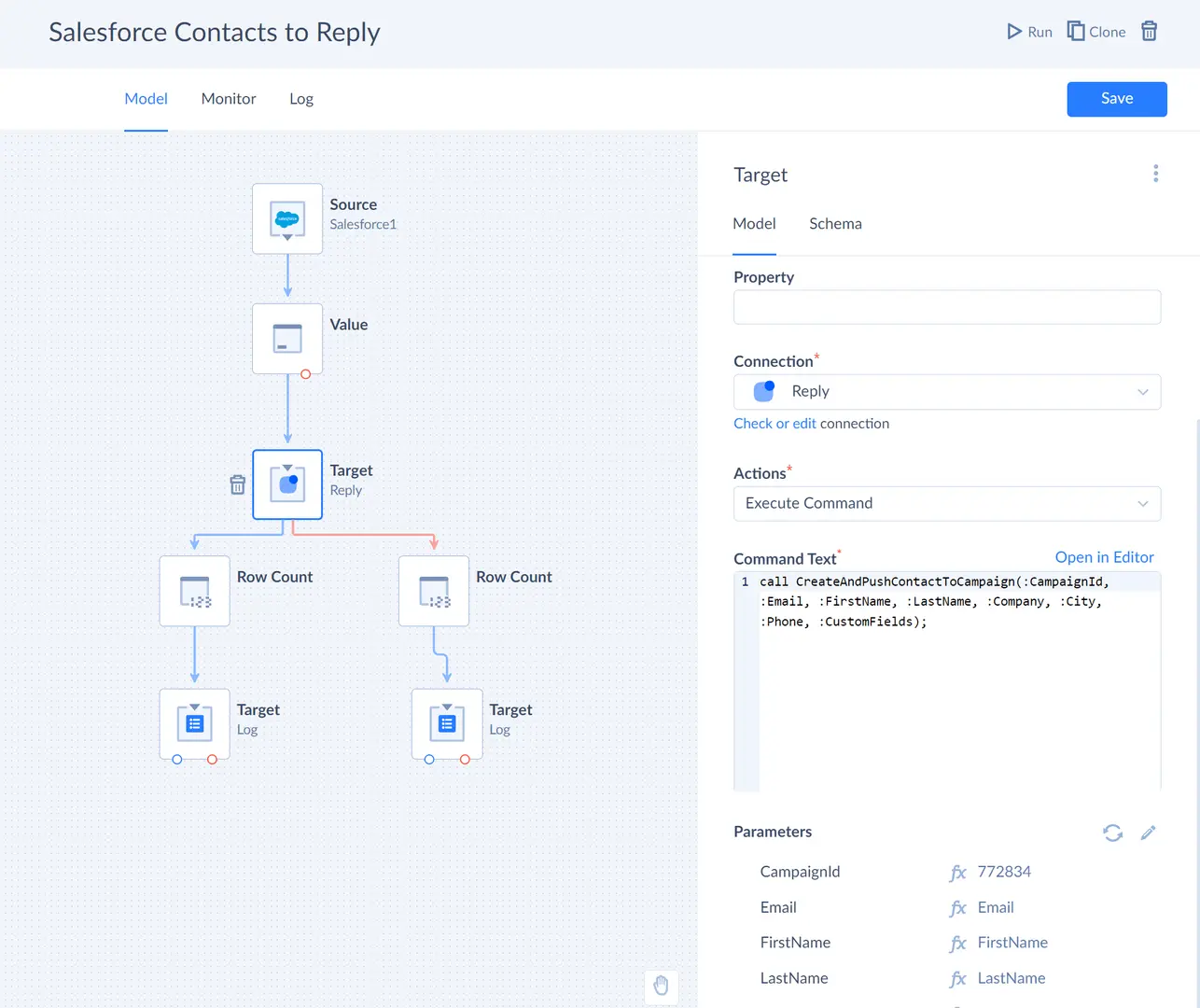The height and width of the screenshot is (1008, 1200).
Task: Switch to the Model tab in header
Action: 147,99
